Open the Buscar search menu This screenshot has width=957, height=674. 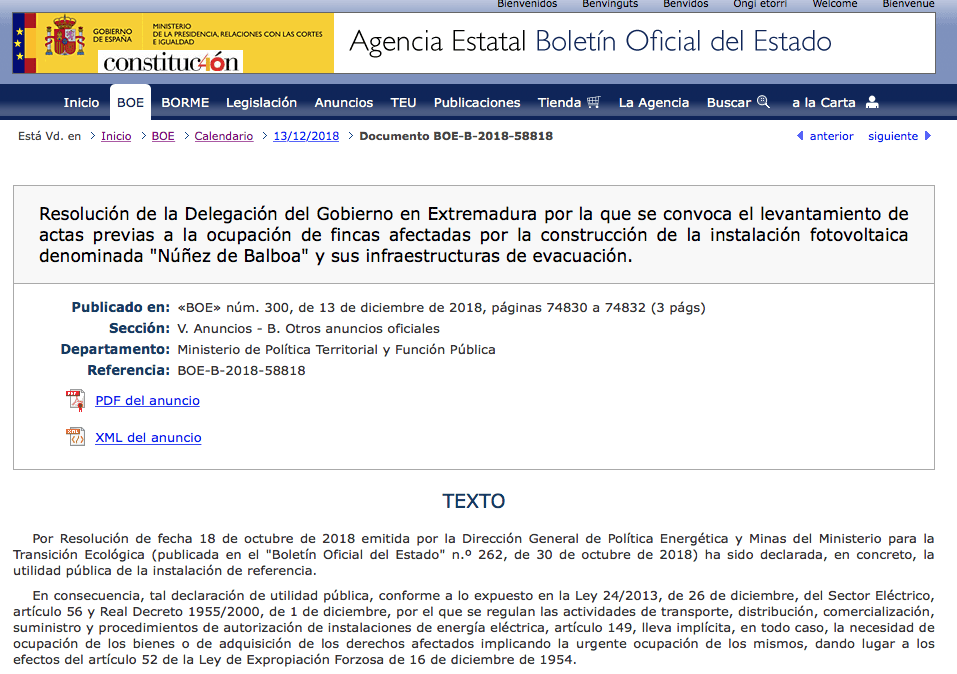tap(729, 103)
